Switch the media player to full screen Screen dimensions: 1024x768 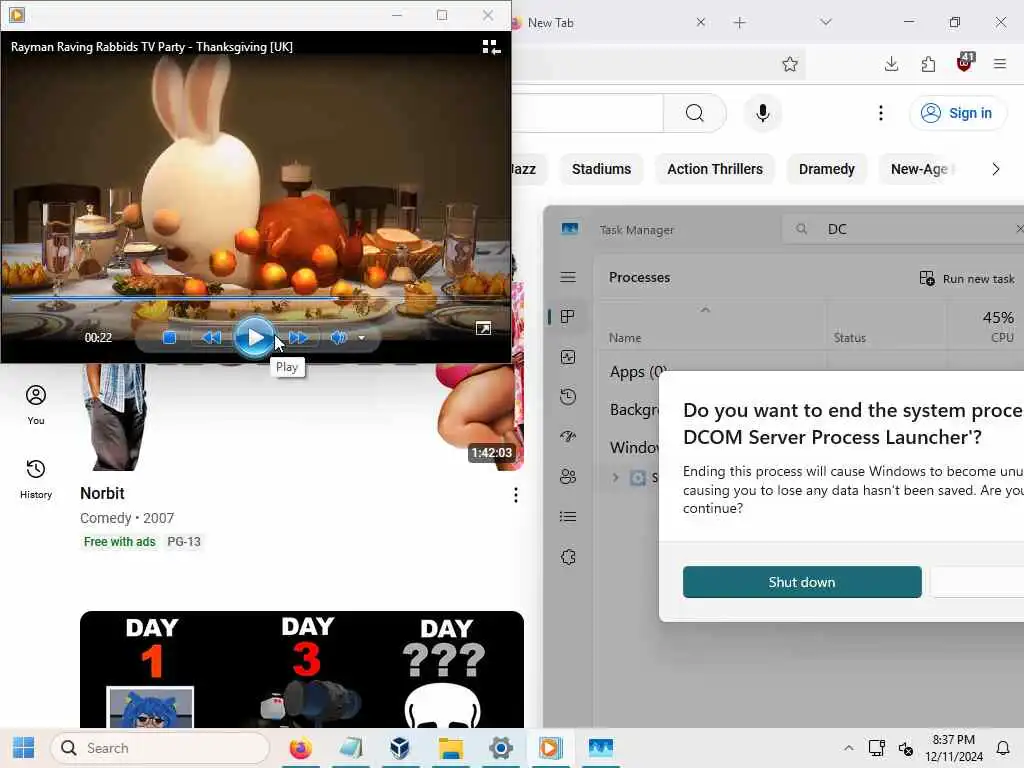483,328
